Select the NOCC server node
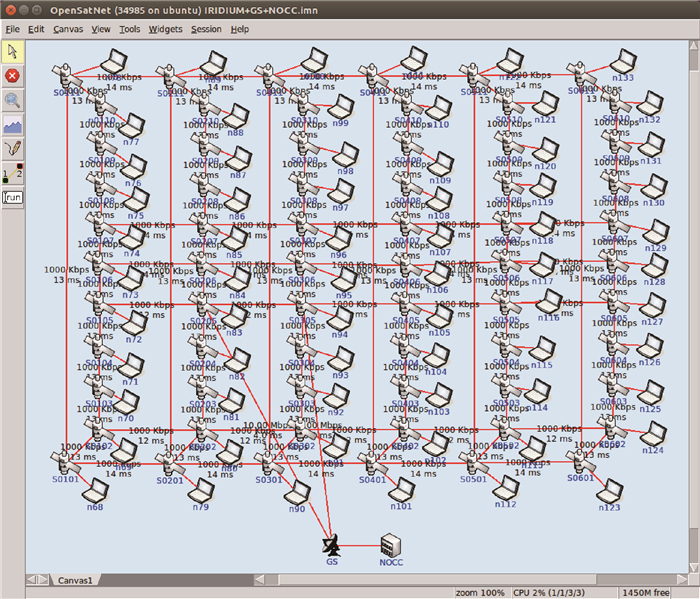 [391, 545]
